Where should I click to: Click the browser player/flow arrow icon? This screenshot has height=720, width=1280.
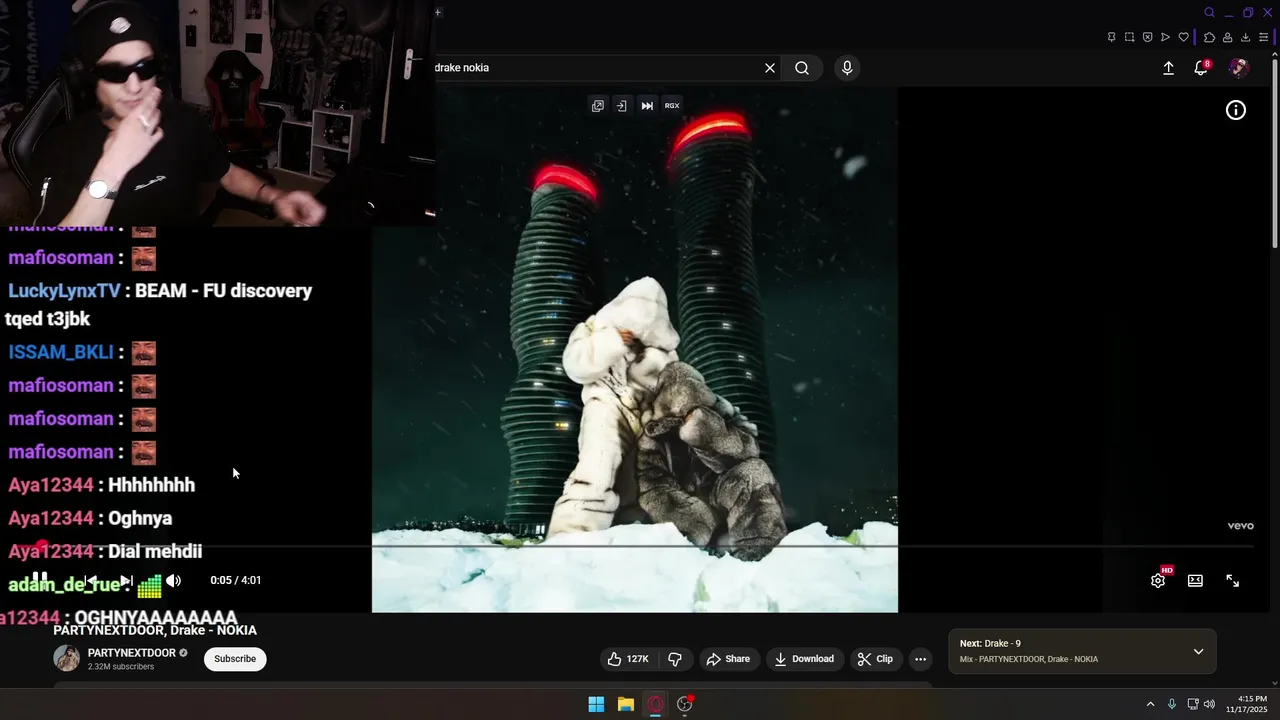[x=1165, y=38]
